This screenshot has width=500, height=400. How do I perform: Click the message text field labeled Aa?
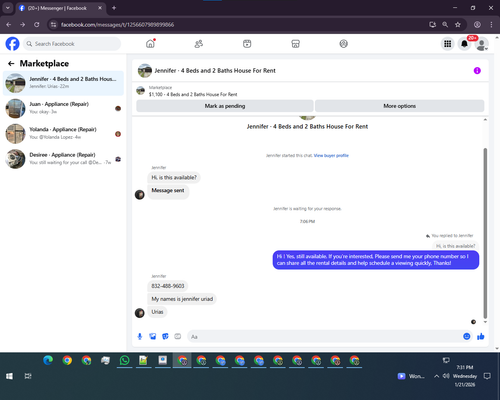coord(325,337)
